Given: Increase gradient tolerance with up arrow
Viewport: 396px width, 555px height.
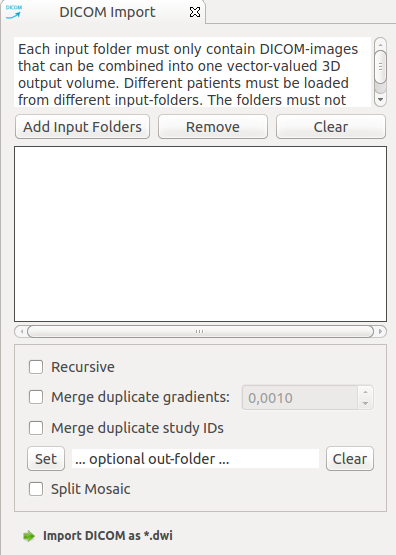Looking at the screenshot, I should coord(366,392).
